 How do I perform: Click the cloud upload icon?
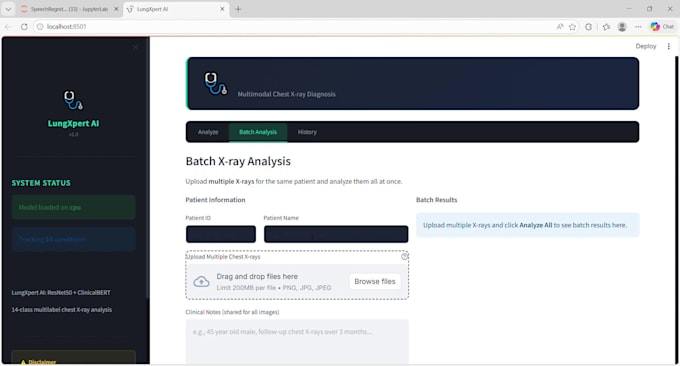pos(201,281)
